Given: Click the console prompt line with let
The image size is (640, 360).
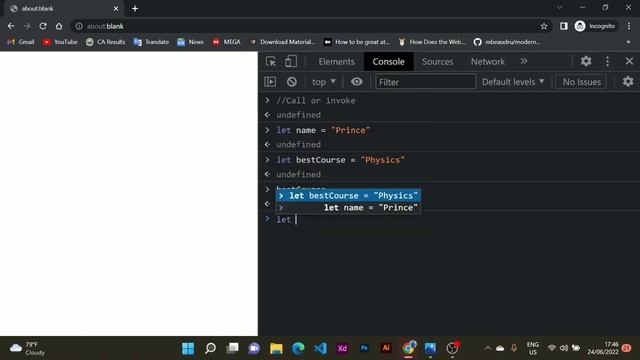Looking at the screenshot, I should [449, 220].
